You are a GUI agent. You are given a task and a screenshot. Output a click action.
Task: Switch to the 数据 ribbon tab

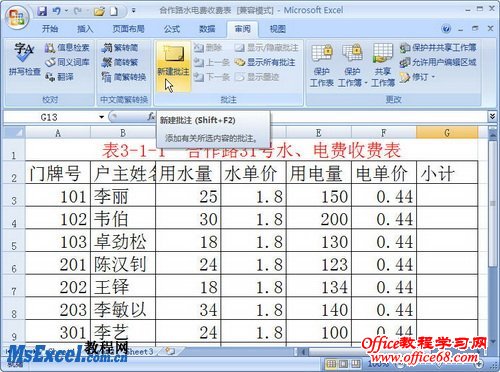[207, 29]
